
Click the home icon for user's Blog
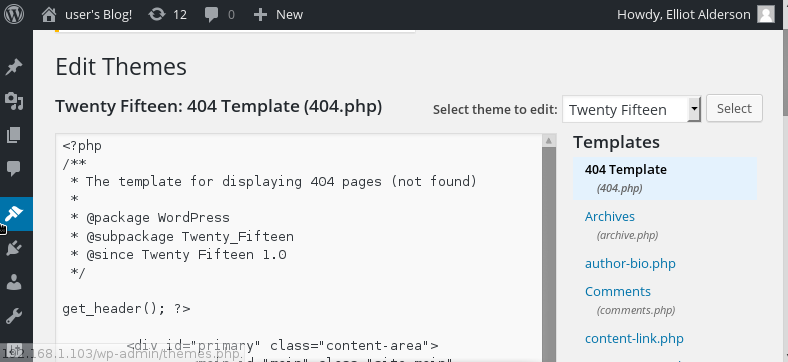coord(49,15)
